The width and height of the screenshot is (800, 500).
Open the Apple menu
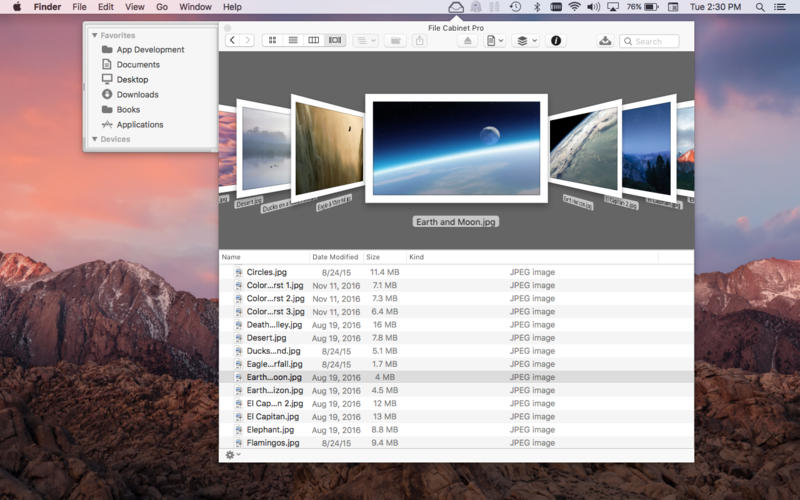(x=17, y=7)
